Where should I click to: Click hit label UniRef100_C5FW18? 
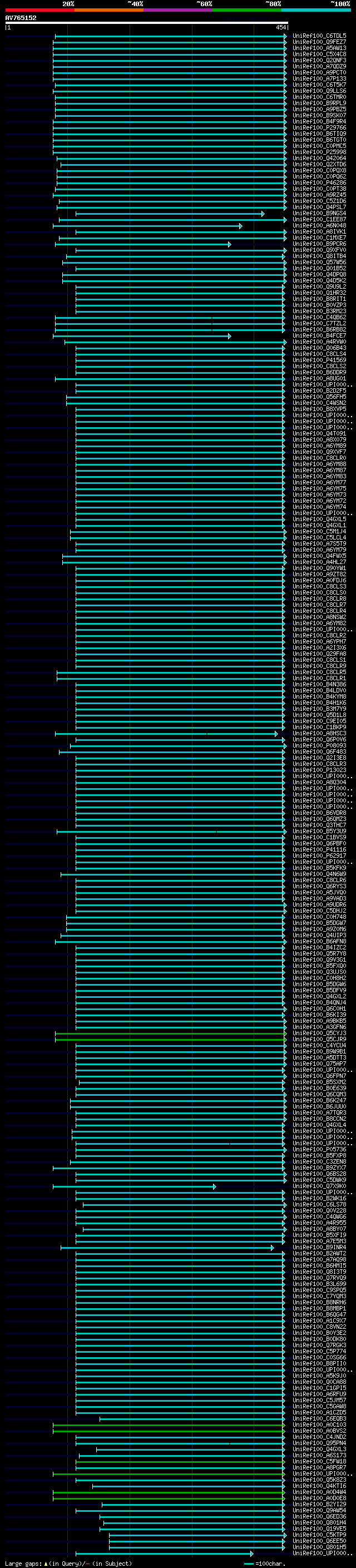(319, 1461)
